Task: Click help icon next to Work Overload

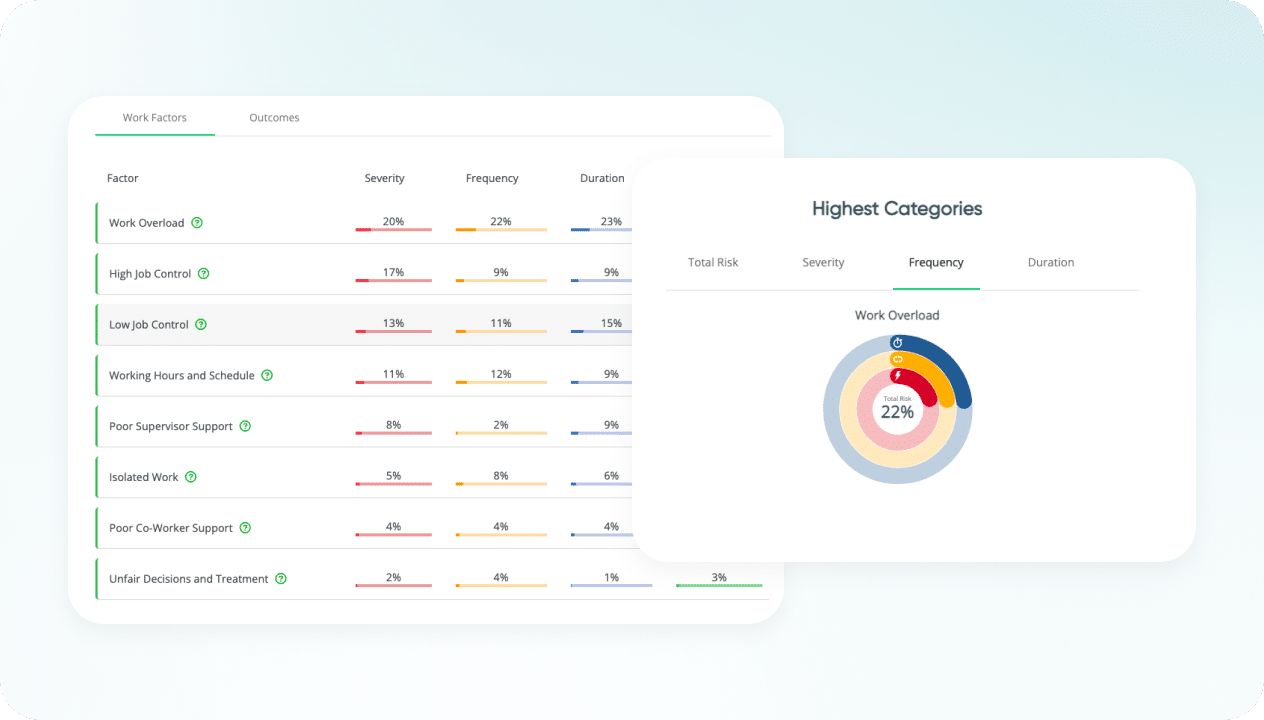Action: [x=197, y=223]
